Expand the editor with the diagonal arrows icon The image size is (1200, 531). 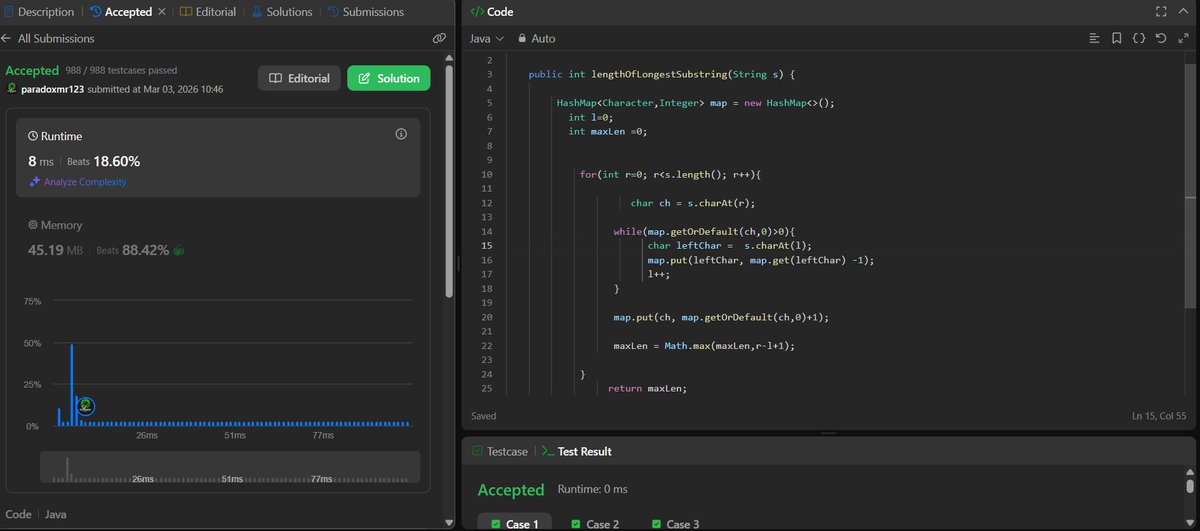pos(1183,38)
